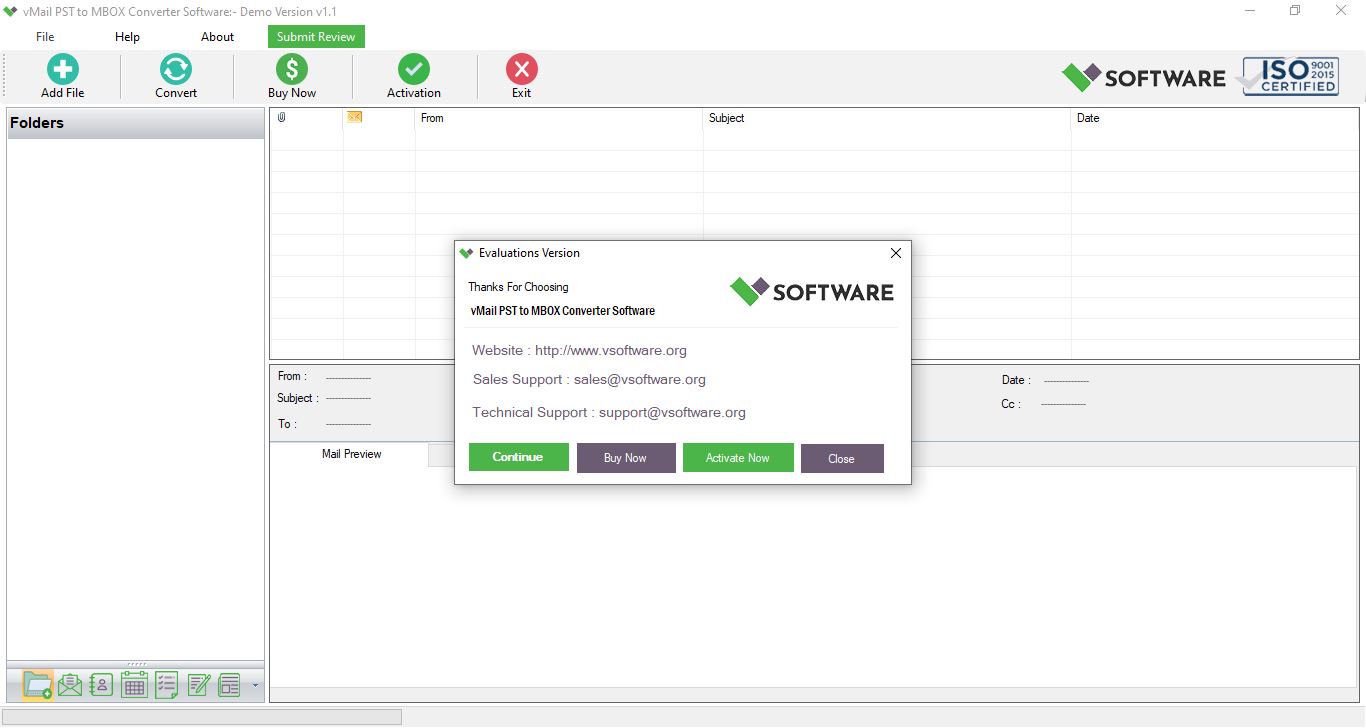Click the Folders panel header
Viewport: 1366px width, 728px height.
[135, 123]
